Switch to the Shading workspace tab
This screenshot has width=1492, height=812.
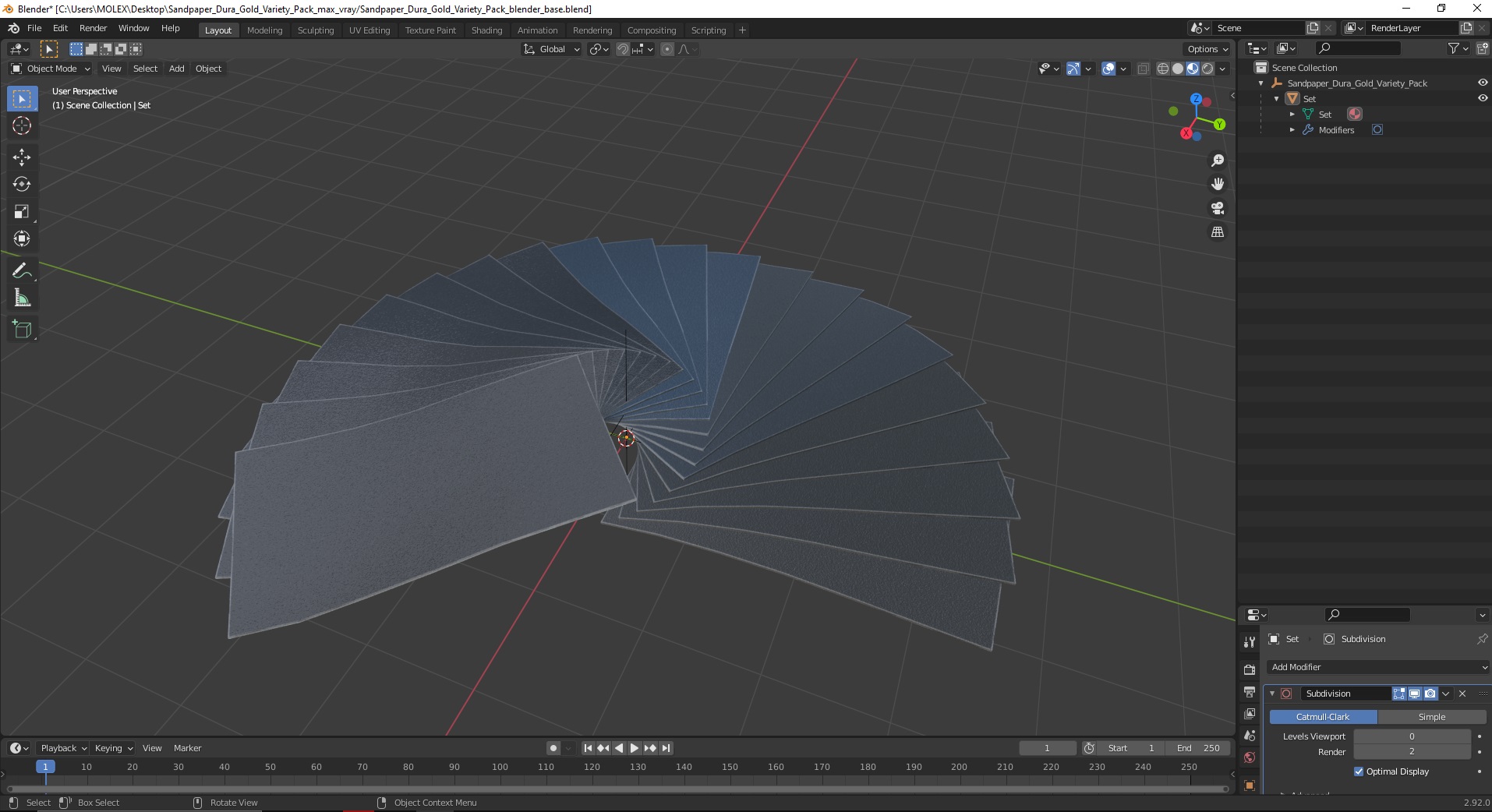(x=486, y=30)
